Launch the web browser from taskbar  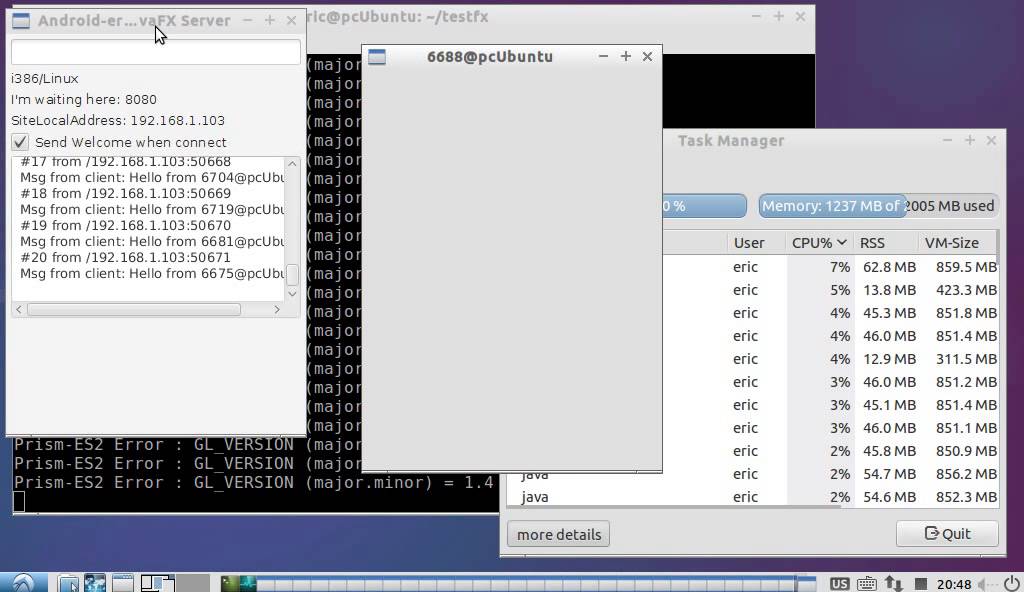coord(95,583)
